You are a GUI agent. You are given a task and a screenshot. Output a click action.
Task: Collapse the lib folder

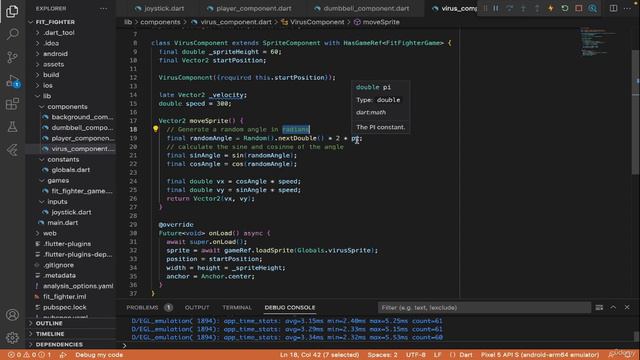click(47, 96)
